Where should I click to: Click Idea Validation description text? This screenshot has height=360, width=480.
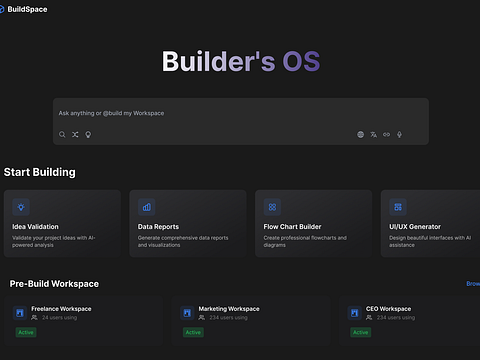[x=54, y=241]
